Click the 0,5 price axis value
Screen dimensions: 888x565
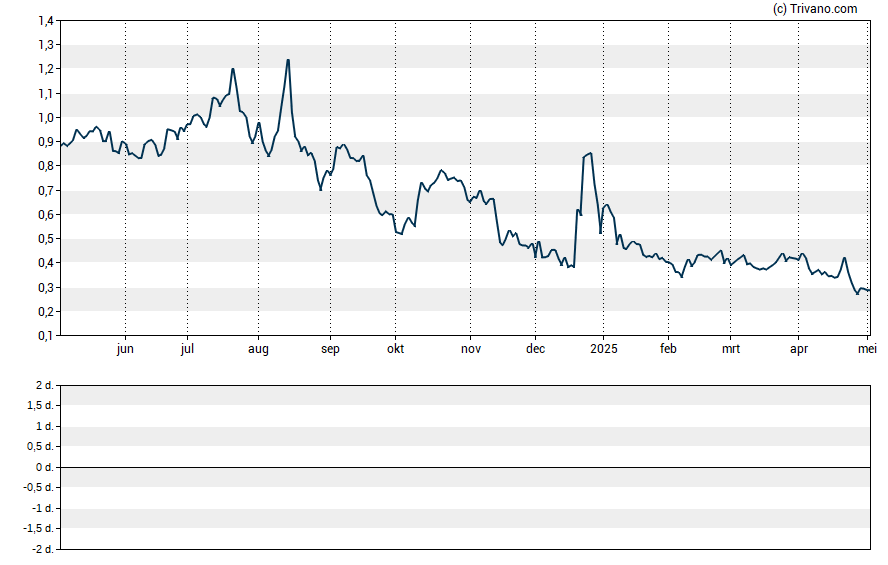[46, 239]
